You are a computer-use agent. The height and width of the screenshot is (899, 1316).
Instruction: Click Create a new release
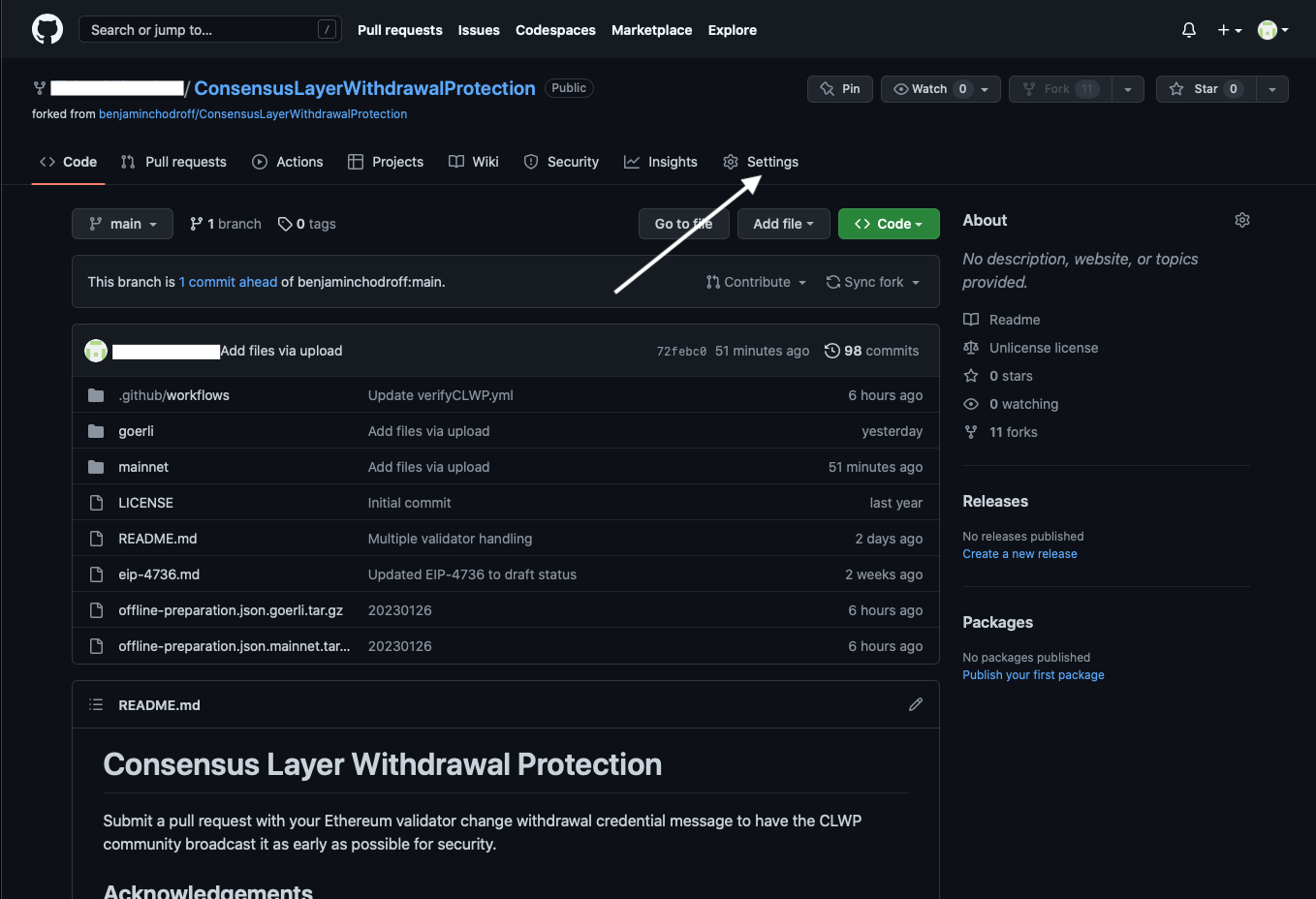click(1019, 554)
